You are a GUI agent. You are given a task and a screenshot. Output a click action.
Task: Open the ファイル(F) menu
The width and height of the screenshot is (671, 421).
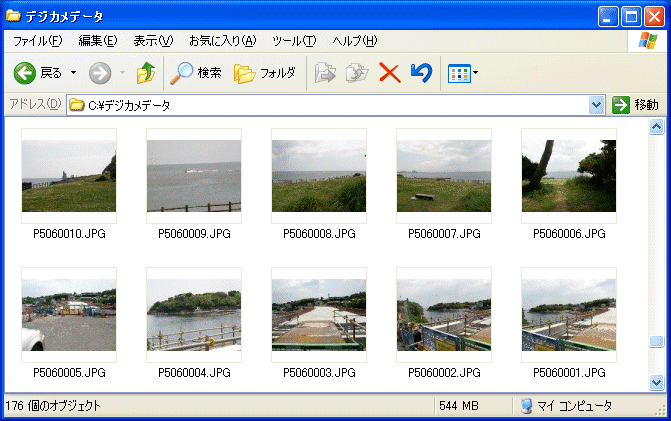pyautogui.click(x=38, y=41)
